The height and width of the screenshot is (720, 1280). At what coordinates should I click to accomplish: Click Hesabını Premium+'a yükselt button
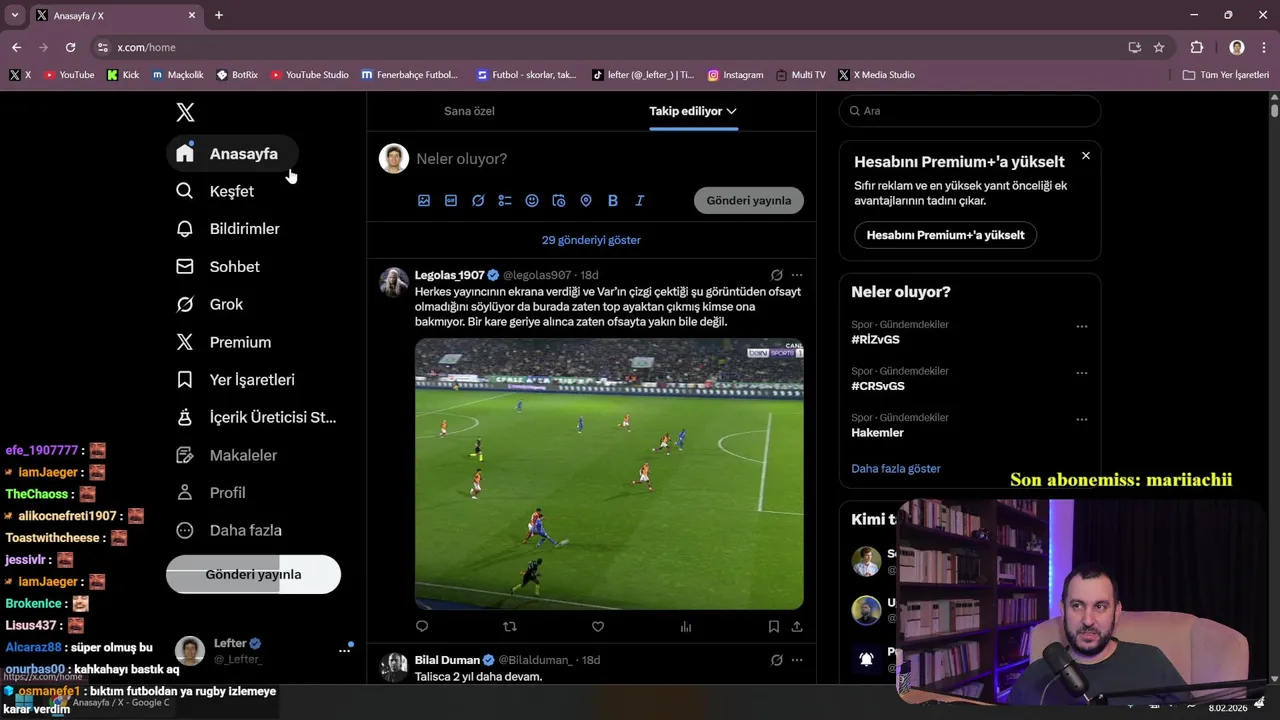coord(945,235)
